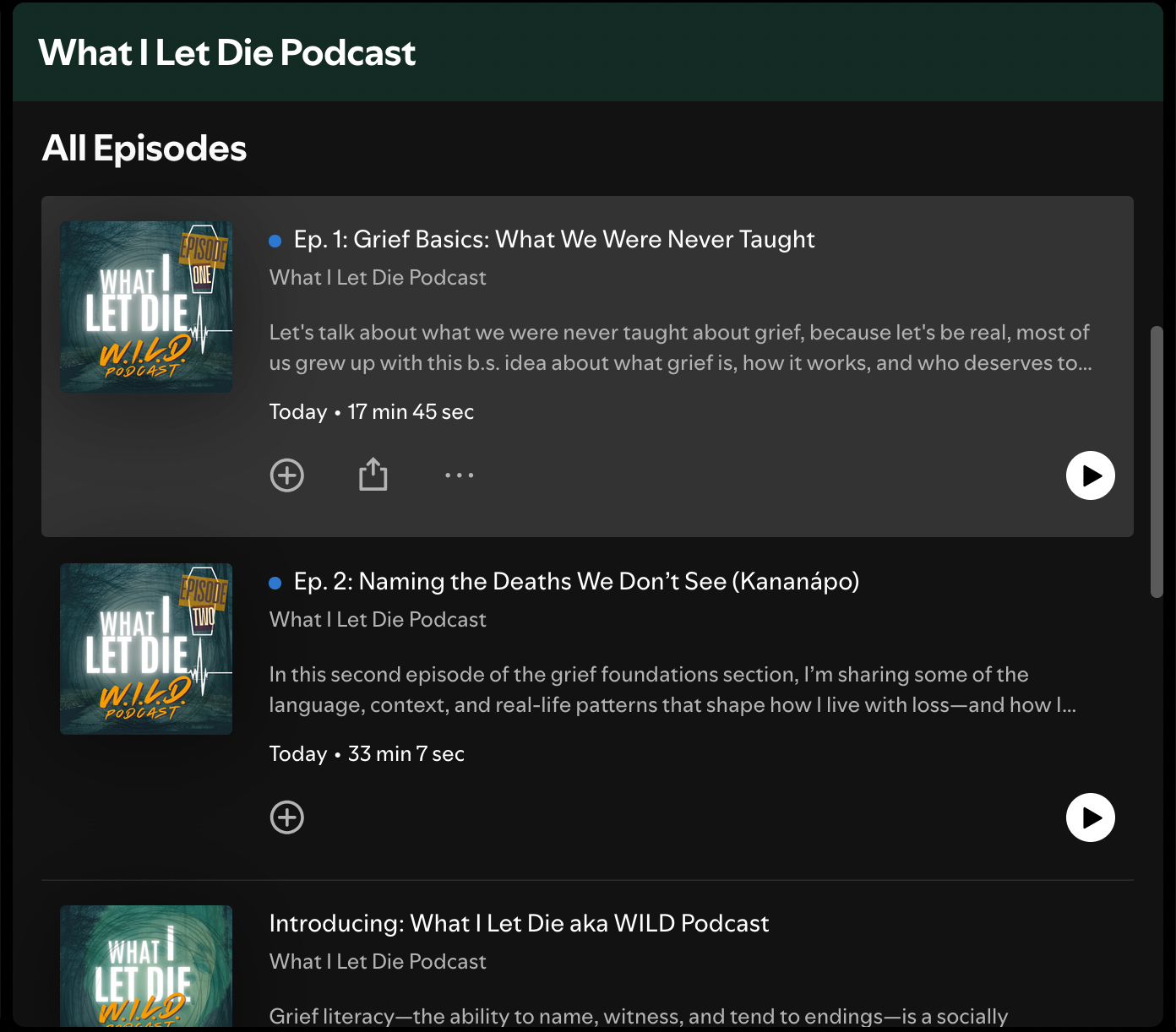Open title Ep. 2: Naming the Deaths We Don't See
This screenshot has height=1032, width=1176.
(576, 582)
